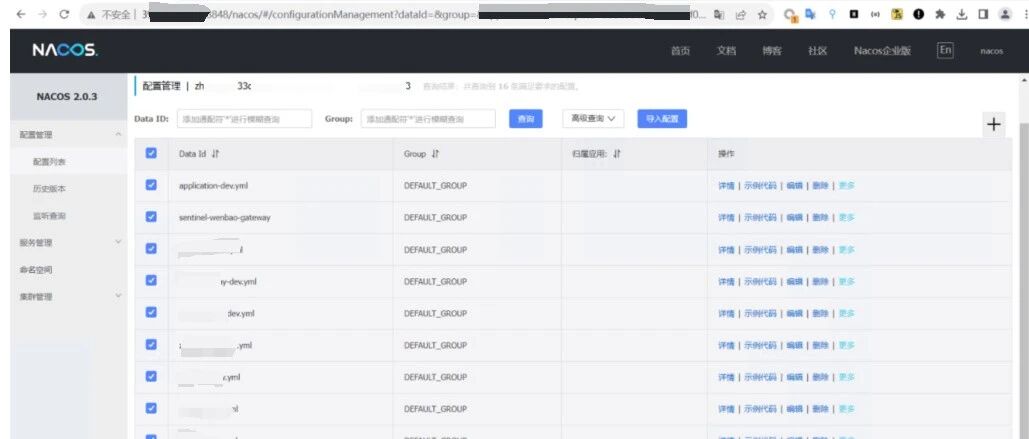Open the magnifier extension with orange badge
The image size is (1029, 439).
coord(791,14)
